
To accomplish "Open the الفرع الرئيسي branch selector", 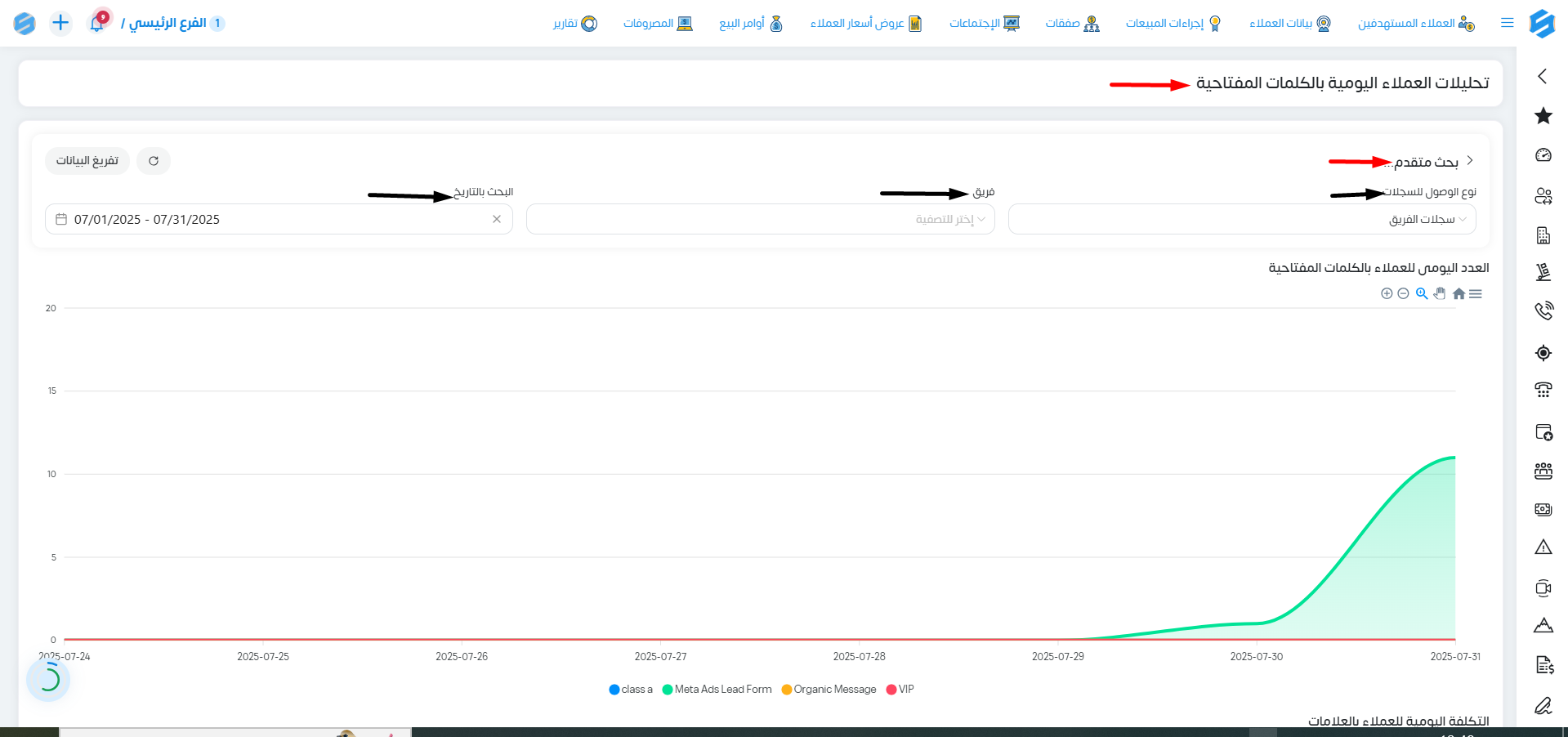I will click(x=172, y=23).
